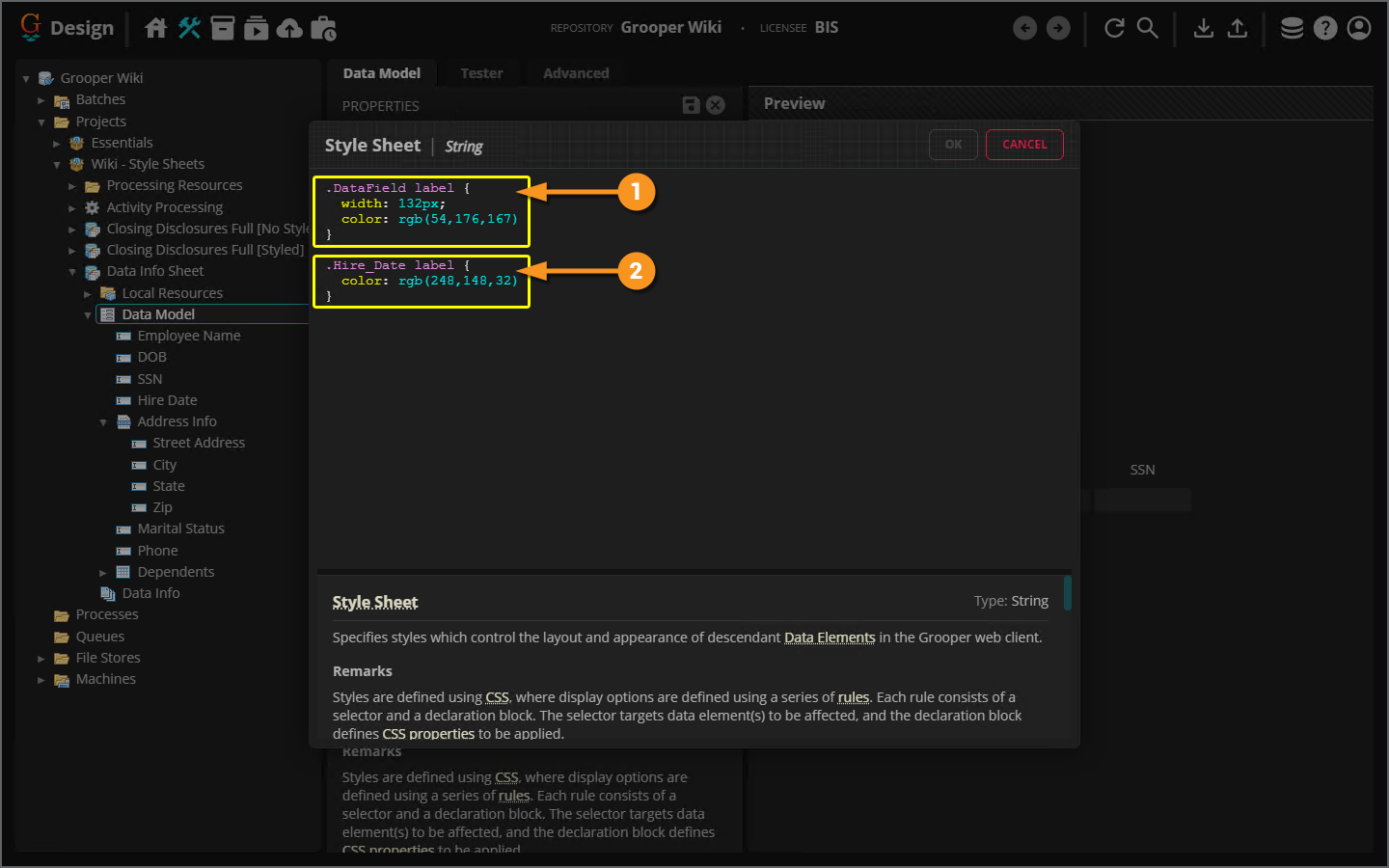Screen dimensions: 1389x868
Task: Open the batch play icon in the top bar
Action: pos(256,28)
